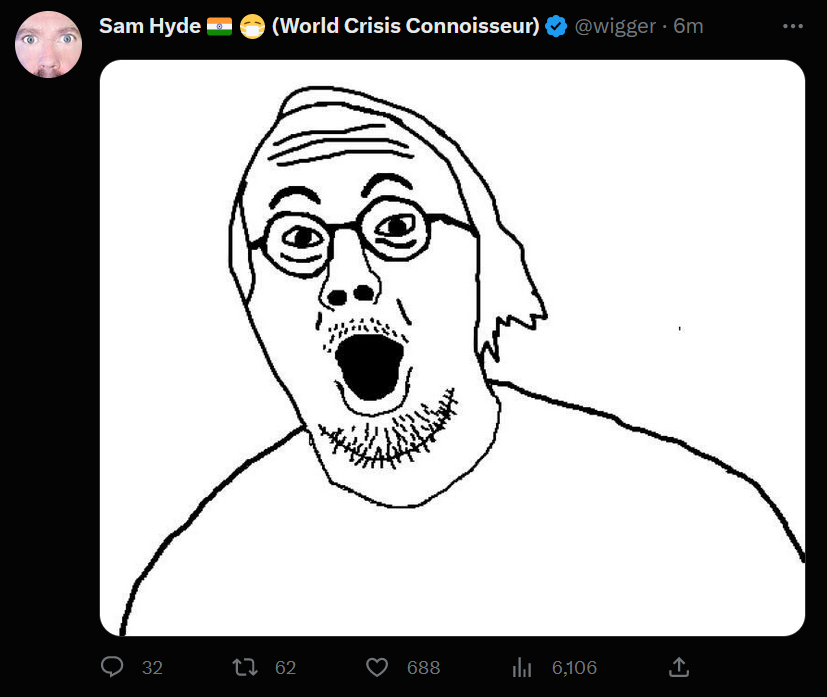Click the India flag emoji in name
This screenshot has width=827, height=697.
point(219,27)
